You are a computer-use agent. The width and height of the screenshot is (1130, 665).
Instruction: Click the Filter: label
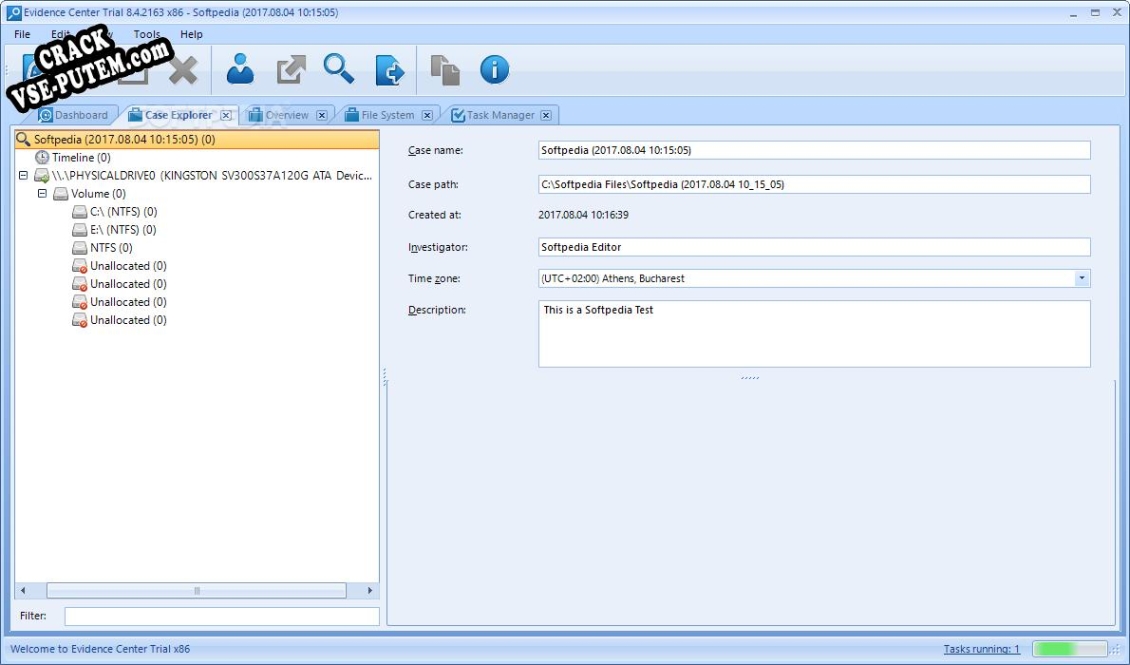33,616
